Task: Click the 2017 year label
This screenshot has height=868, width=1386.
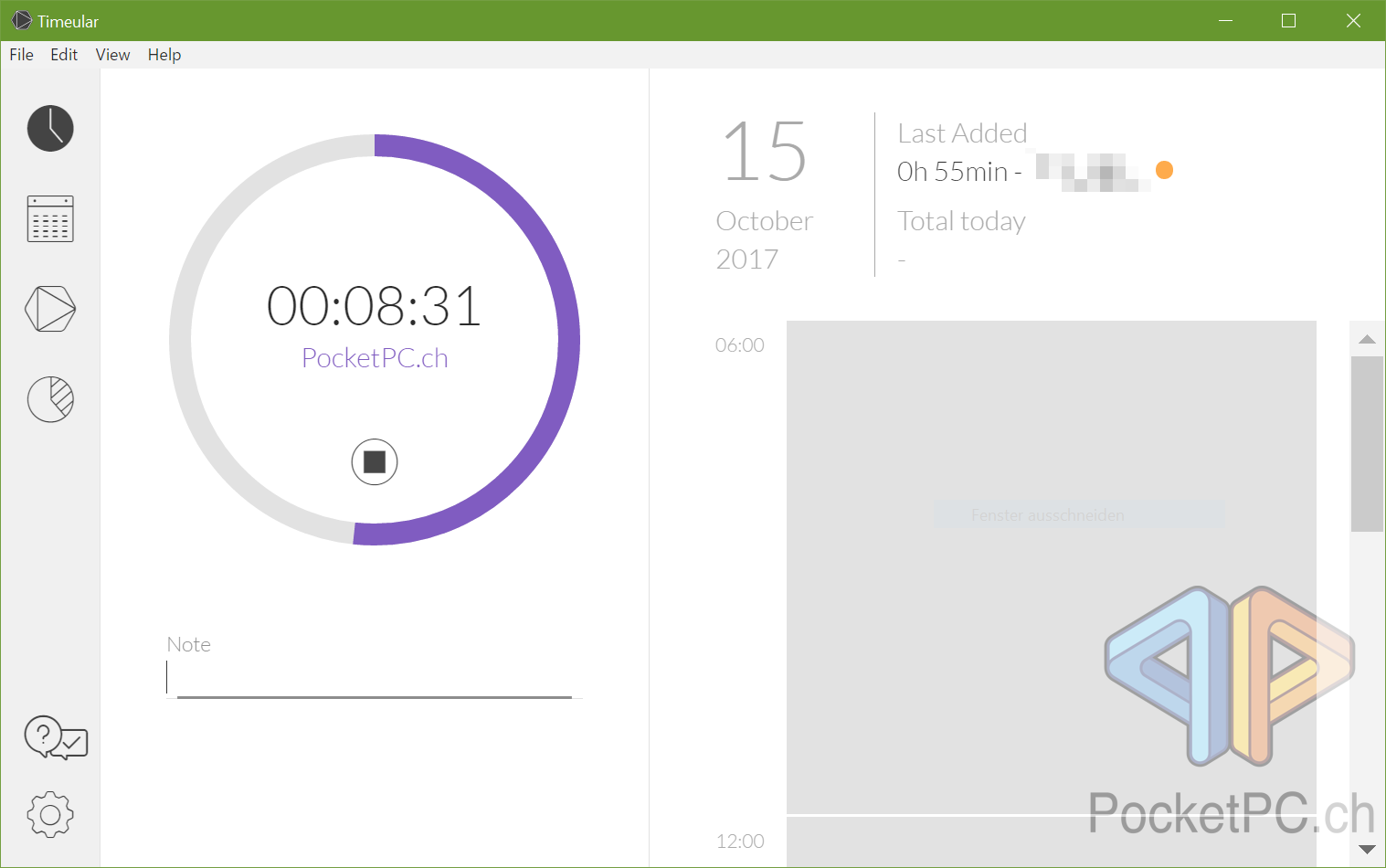Action: (x=747, y=259)
